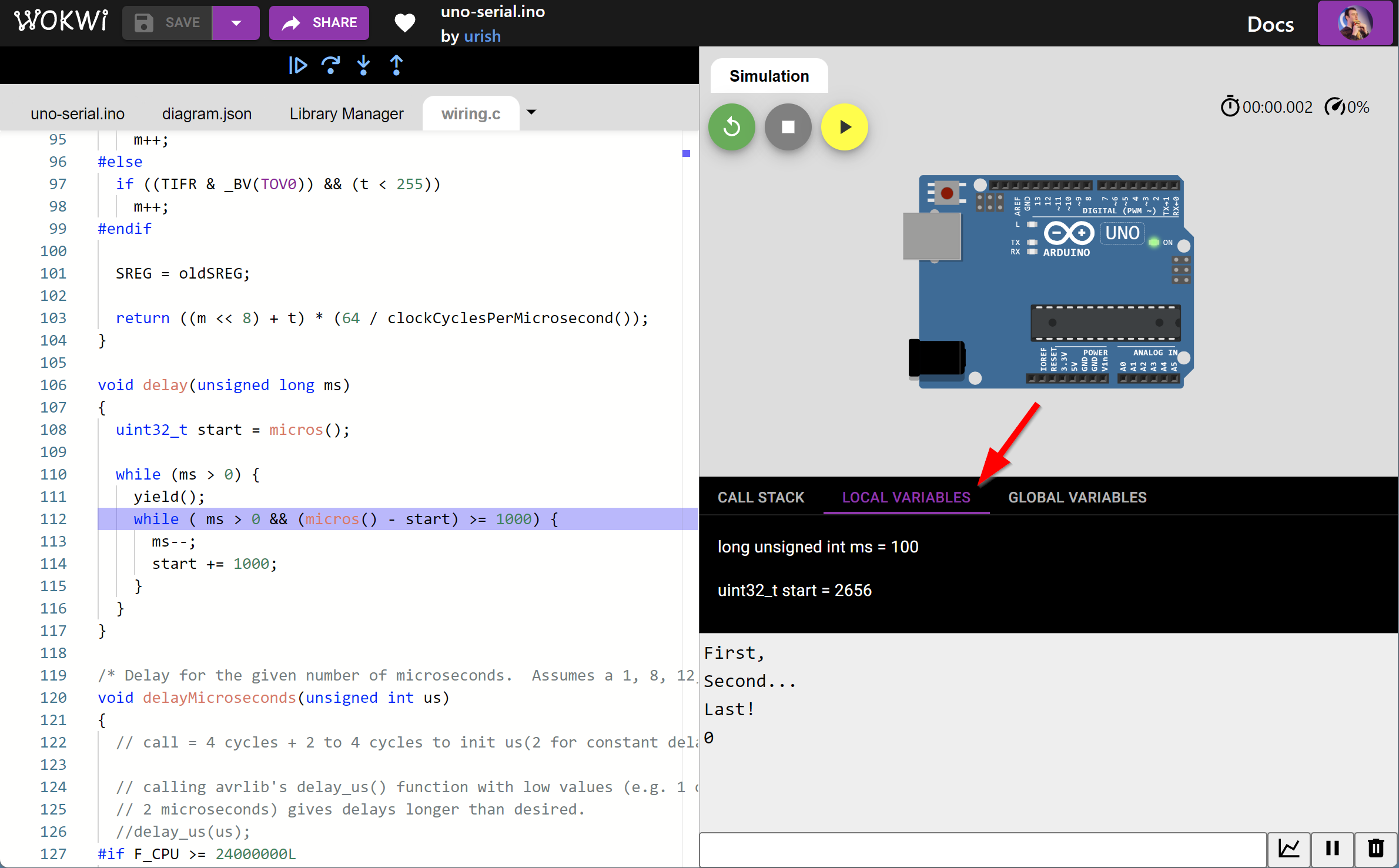Expand the Simulation panel options
This screenshot has width=1399, height=868.
(x=769, y=76)
